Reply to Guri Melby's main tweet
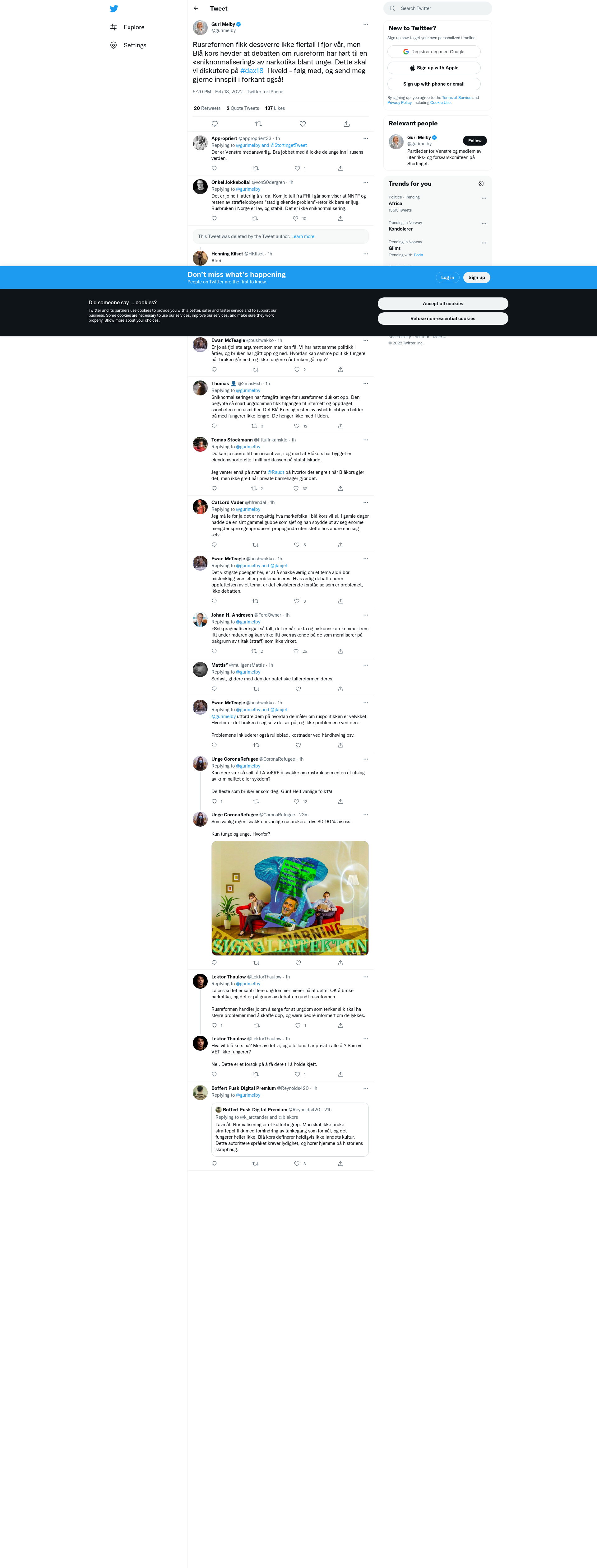 (215, 124)
